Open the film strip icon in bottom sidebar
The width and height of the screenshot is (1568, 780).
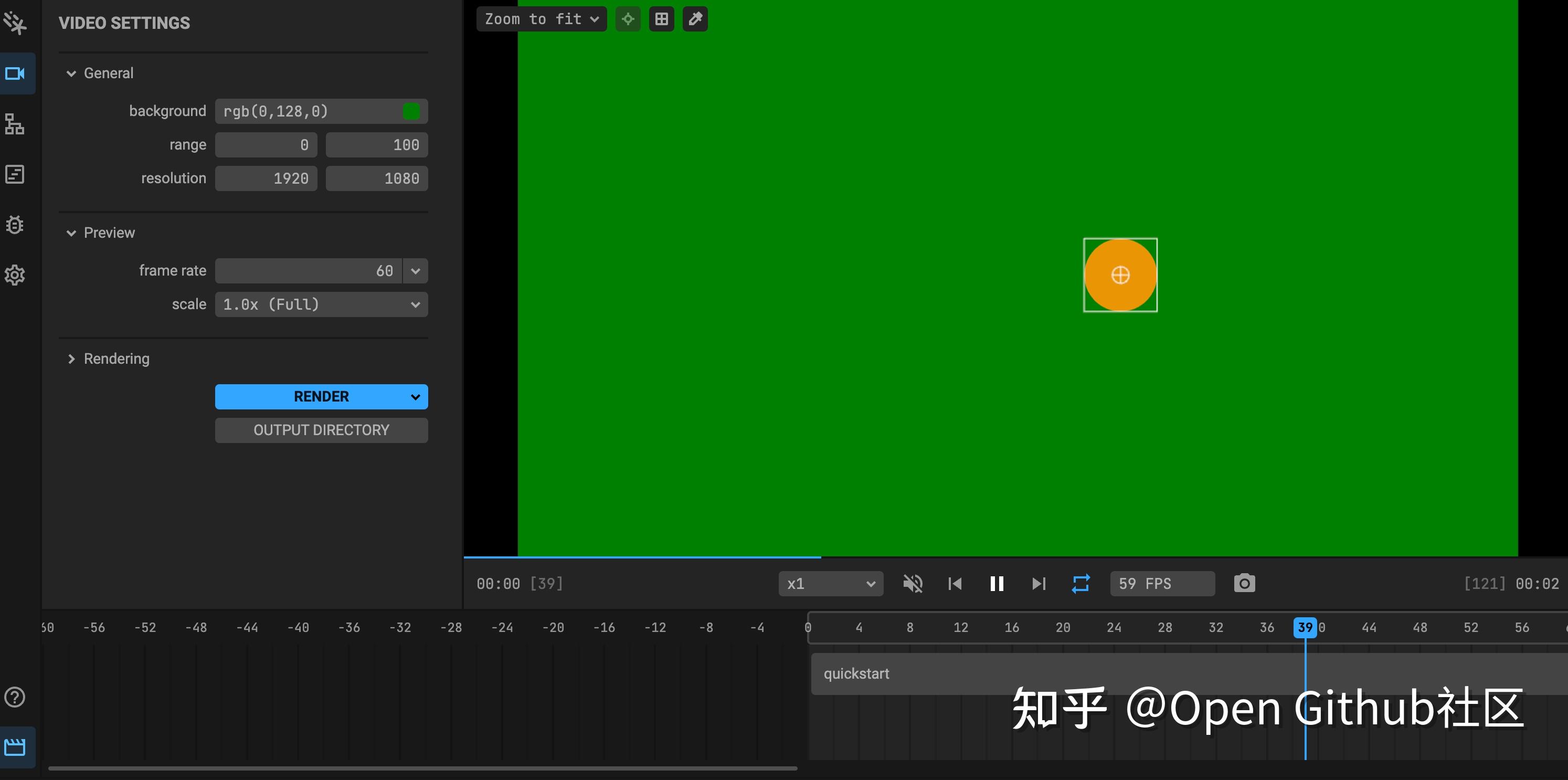pos(16,747)
